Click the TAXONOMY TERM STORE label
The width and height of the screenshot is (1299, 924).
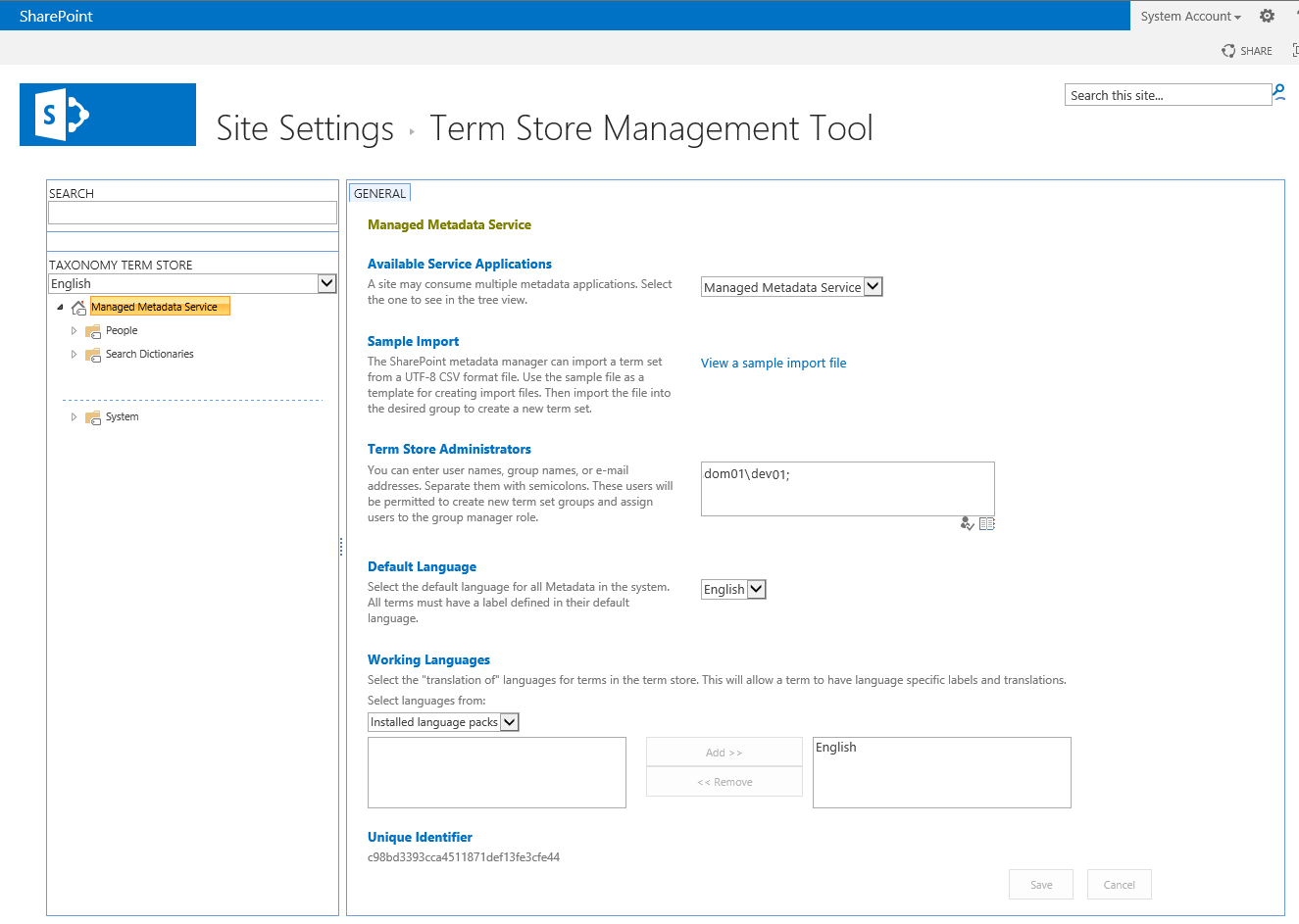point(121,266)
